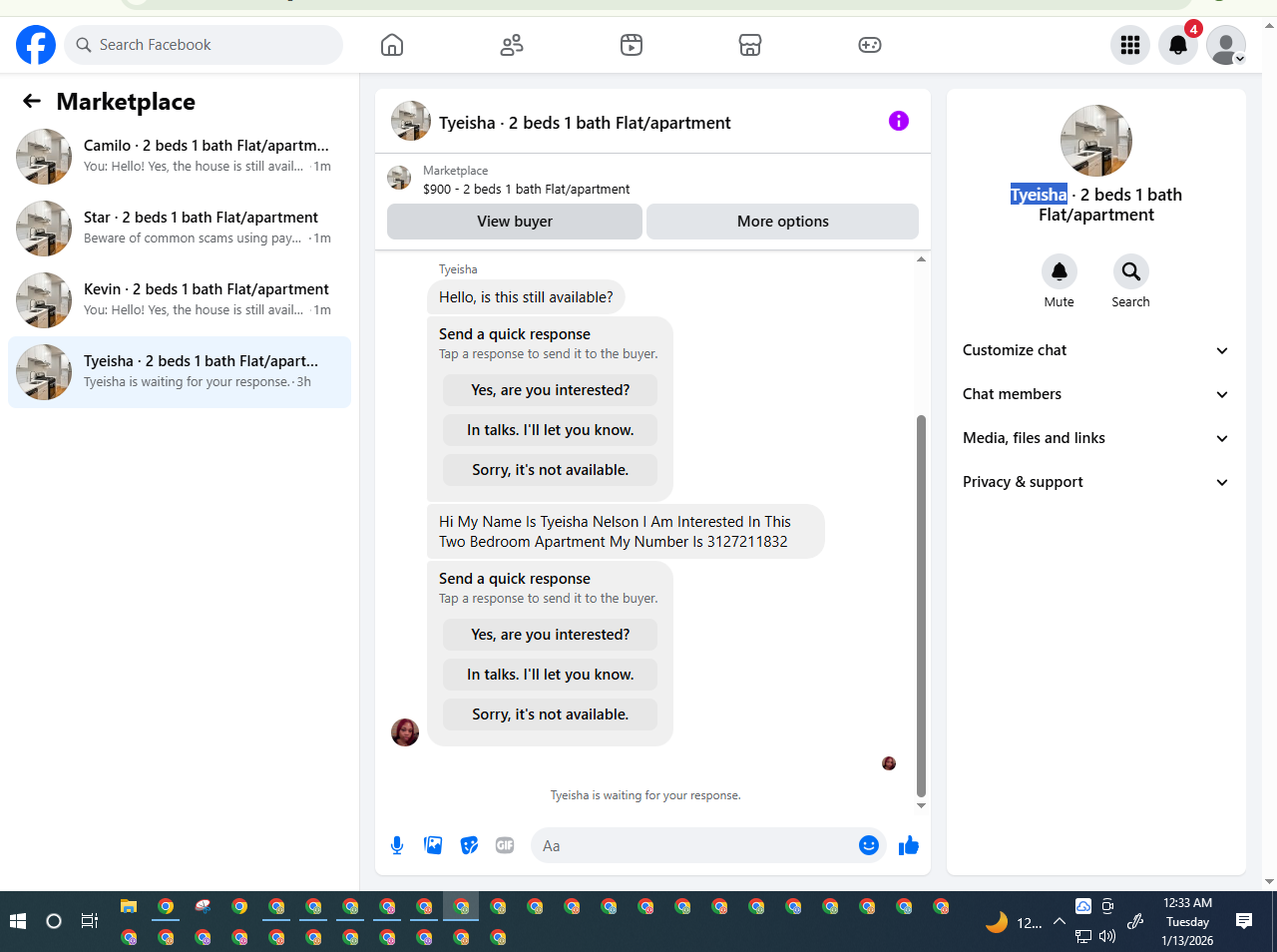The height and width of the screenshot is (952, 1277).
Task: Choose a sticker icon
Action: (x=469, y=845)
